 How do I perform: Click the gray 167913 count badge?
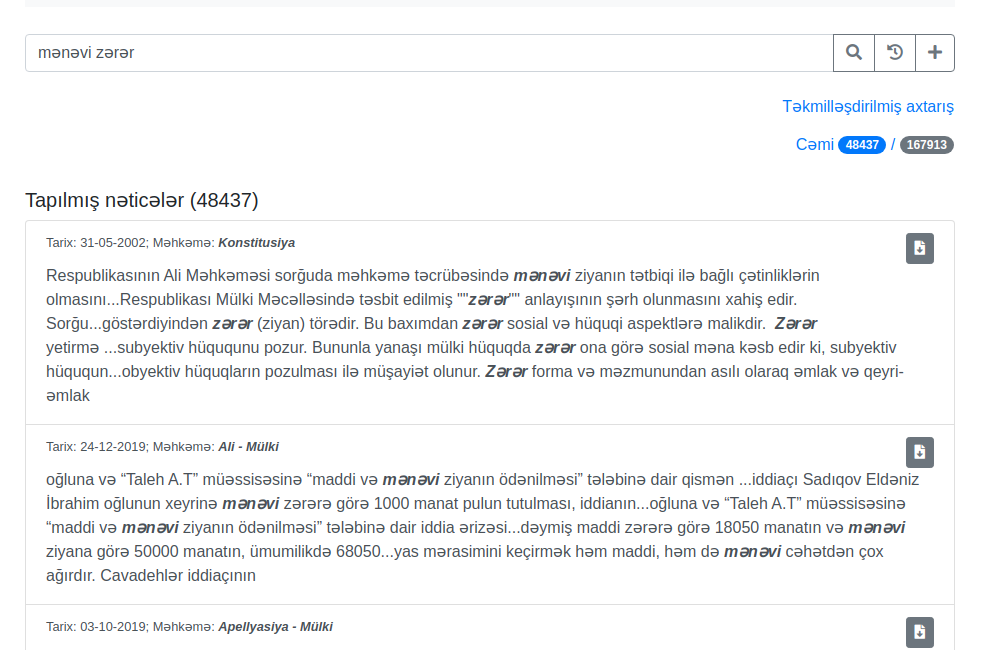click(x=927, y=145)
